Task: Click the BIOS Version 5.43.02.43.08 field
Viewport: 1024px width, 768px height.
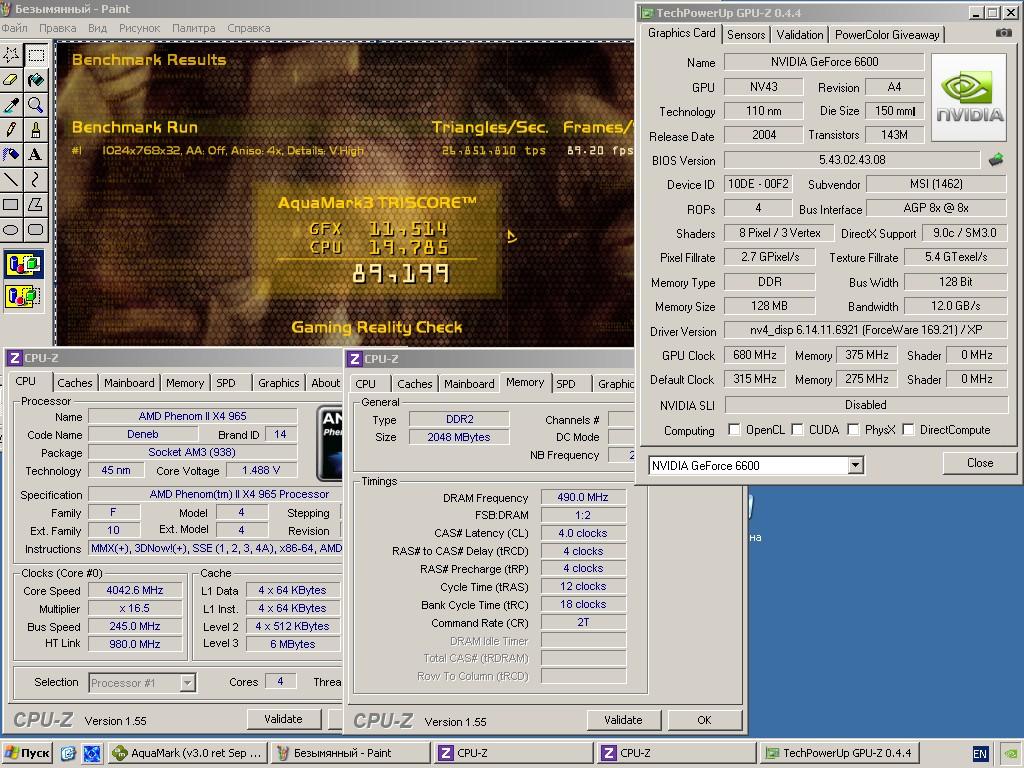Action: pos(852,160)
